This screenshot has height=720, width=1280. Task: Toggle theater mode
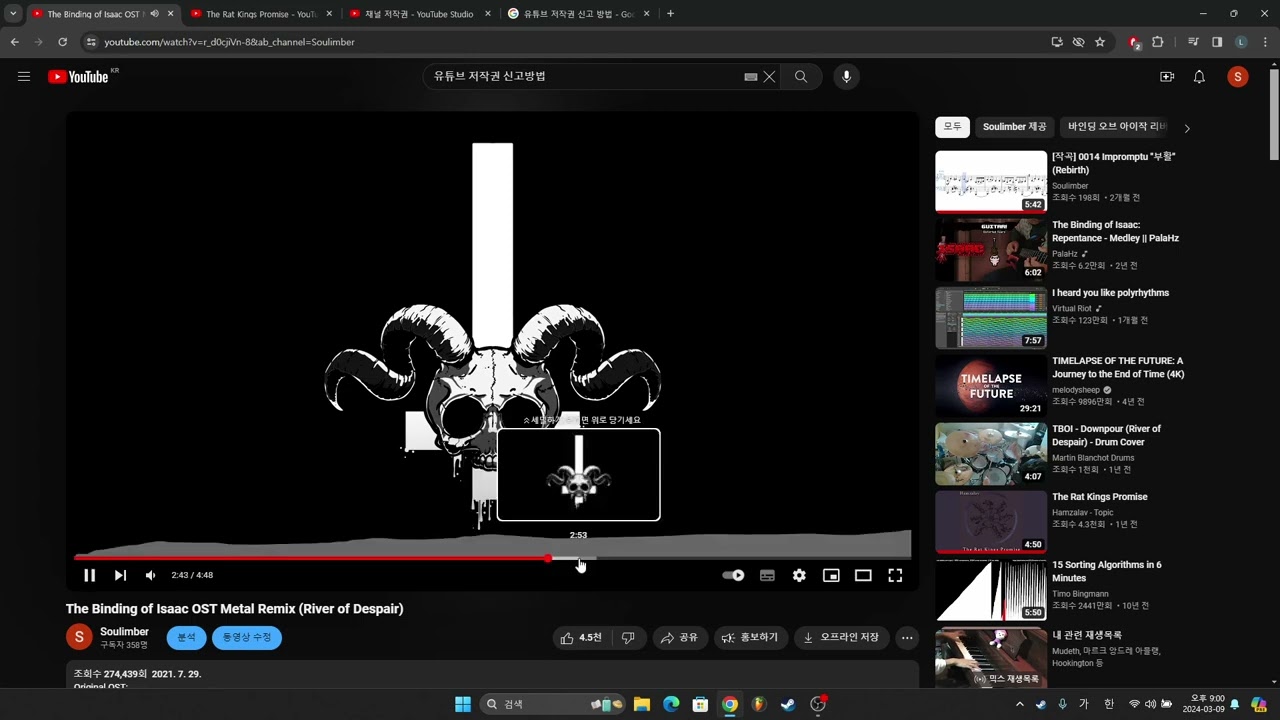(x=863, y=575)
